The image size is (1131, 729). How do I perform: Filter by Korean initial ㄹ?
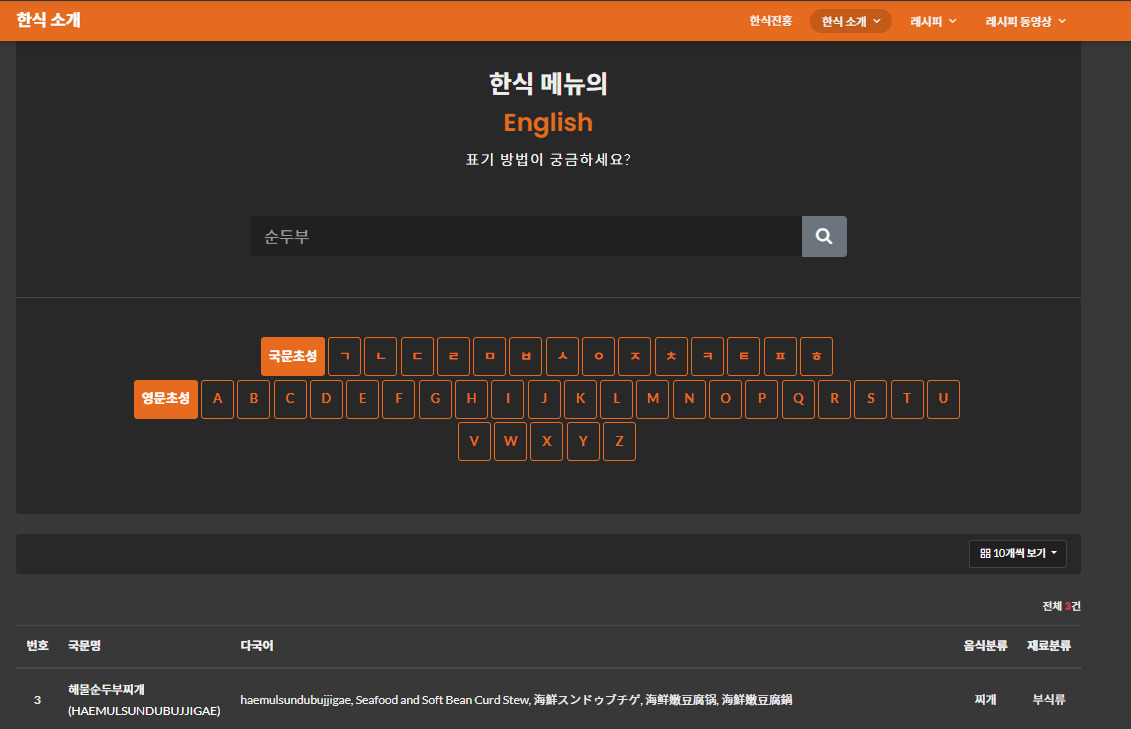coord(454,356)
